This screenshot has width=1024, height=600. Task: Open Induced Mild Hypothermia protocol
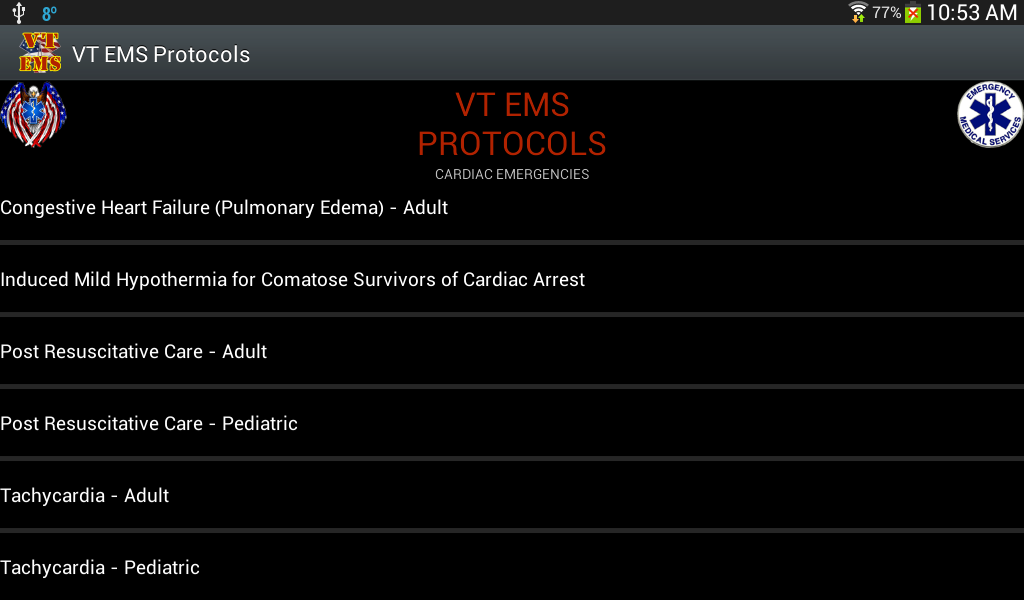tap(512, 279)
